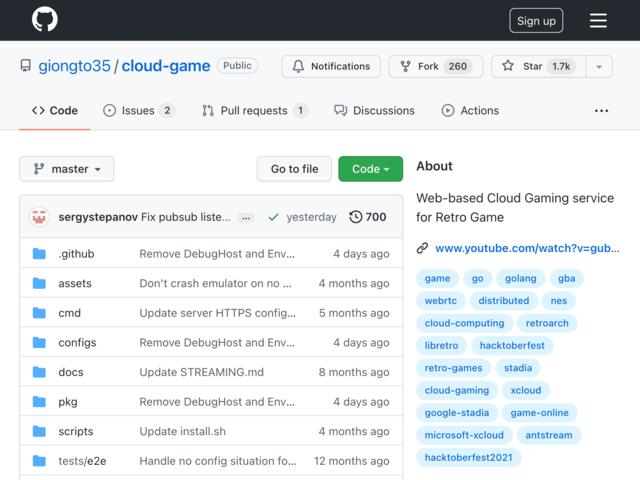Click the configs folder icon

[39, 342]
